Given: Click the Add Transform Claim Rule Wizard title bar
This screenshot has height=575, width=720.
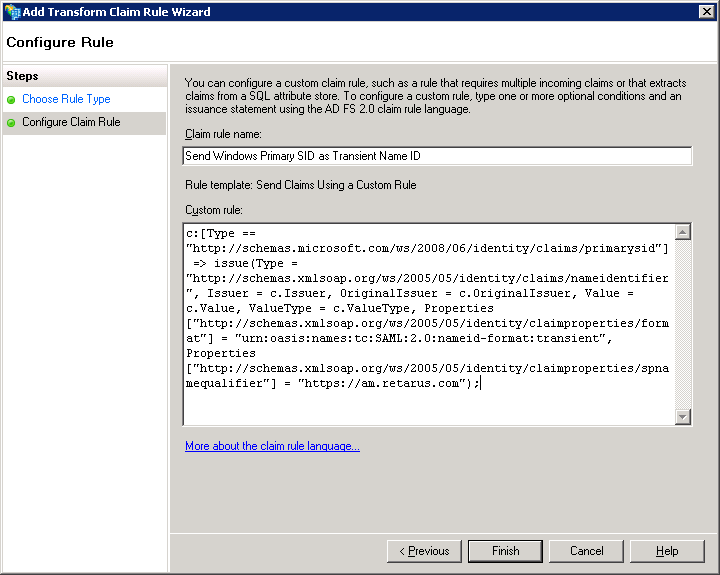Looking at the screenshot, I should (x=350, y=11).
